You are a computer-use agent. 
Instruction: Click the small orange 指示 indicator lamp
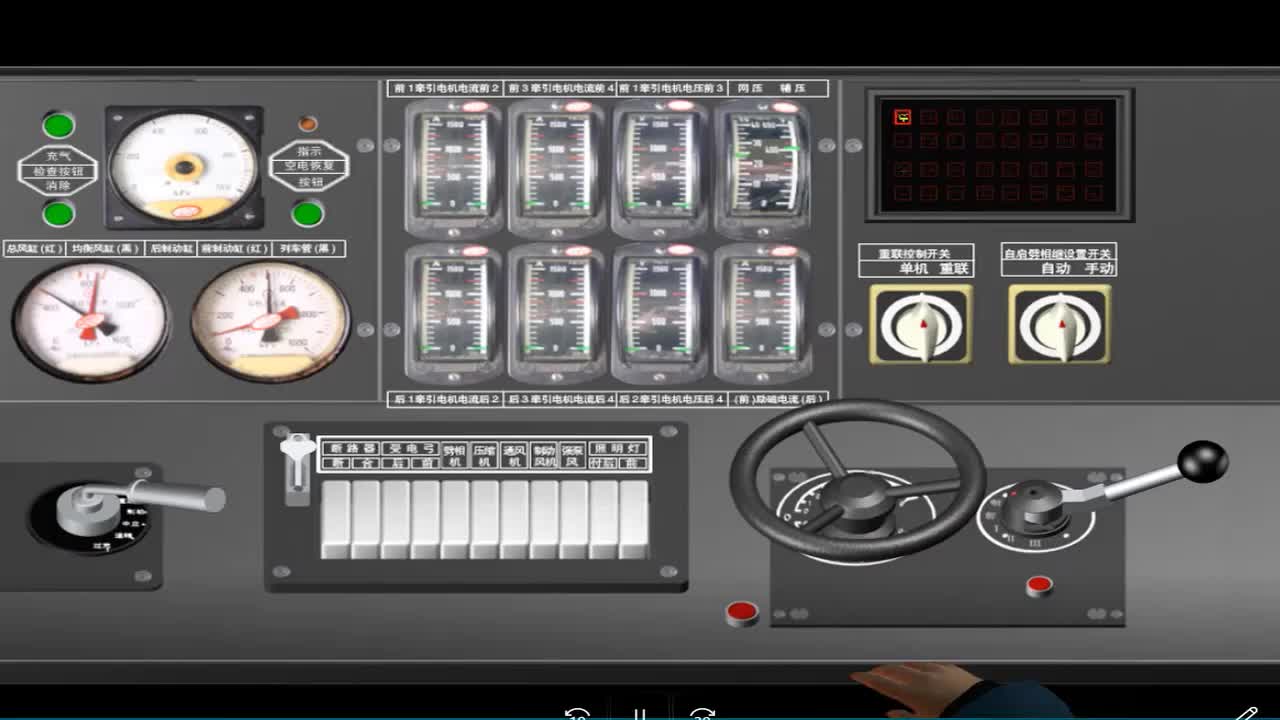(308, 124)
